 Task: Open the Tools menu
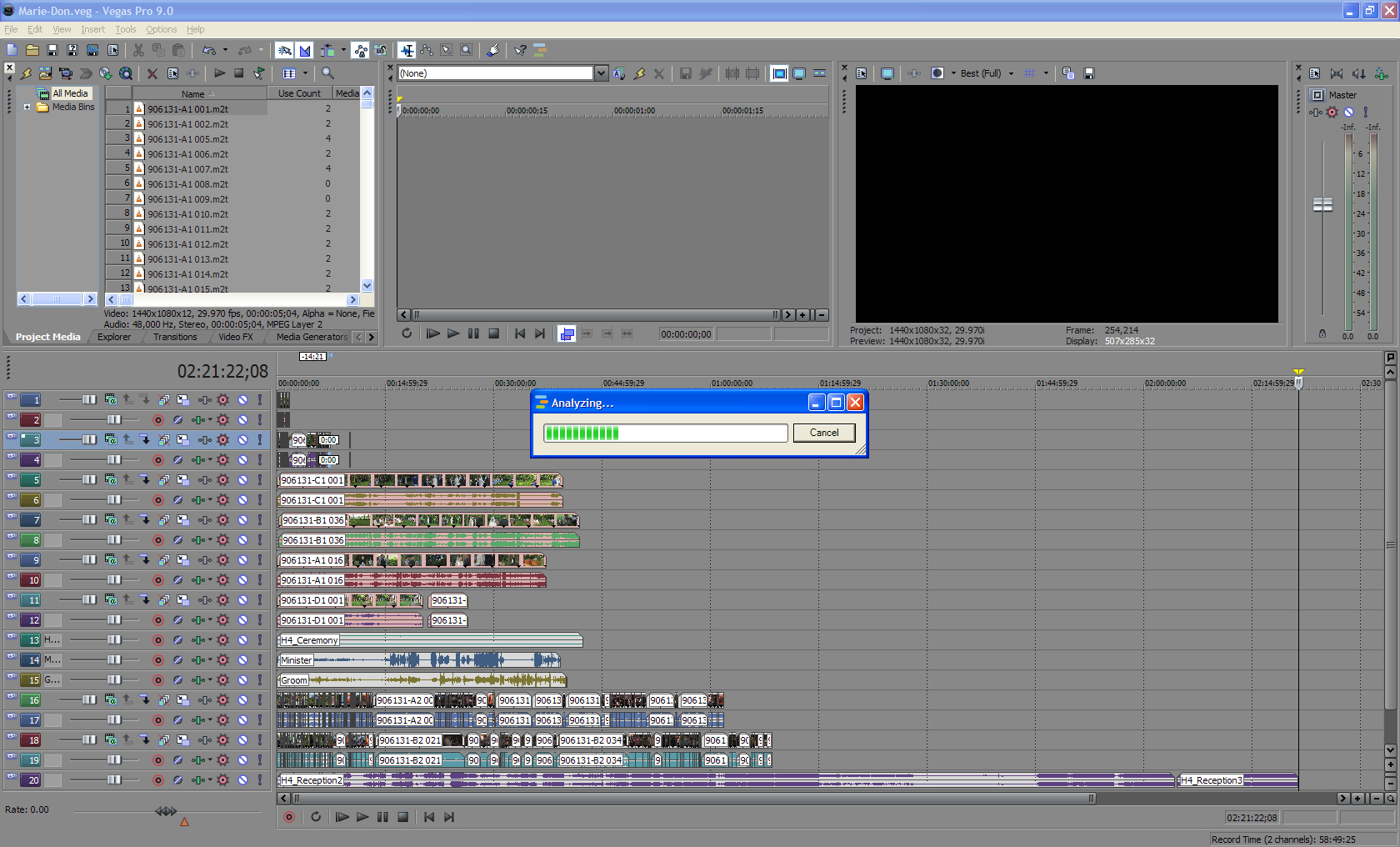[125, 29]
